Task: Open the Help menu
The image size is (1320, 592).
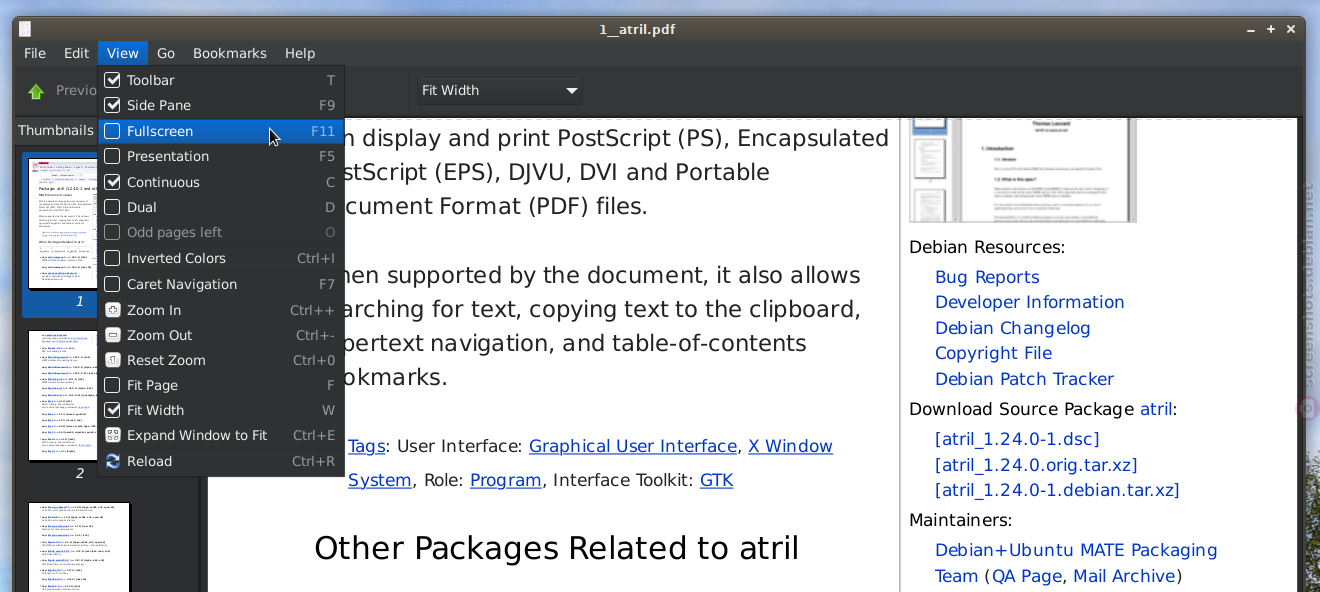Action: click(x=300, y=53)
